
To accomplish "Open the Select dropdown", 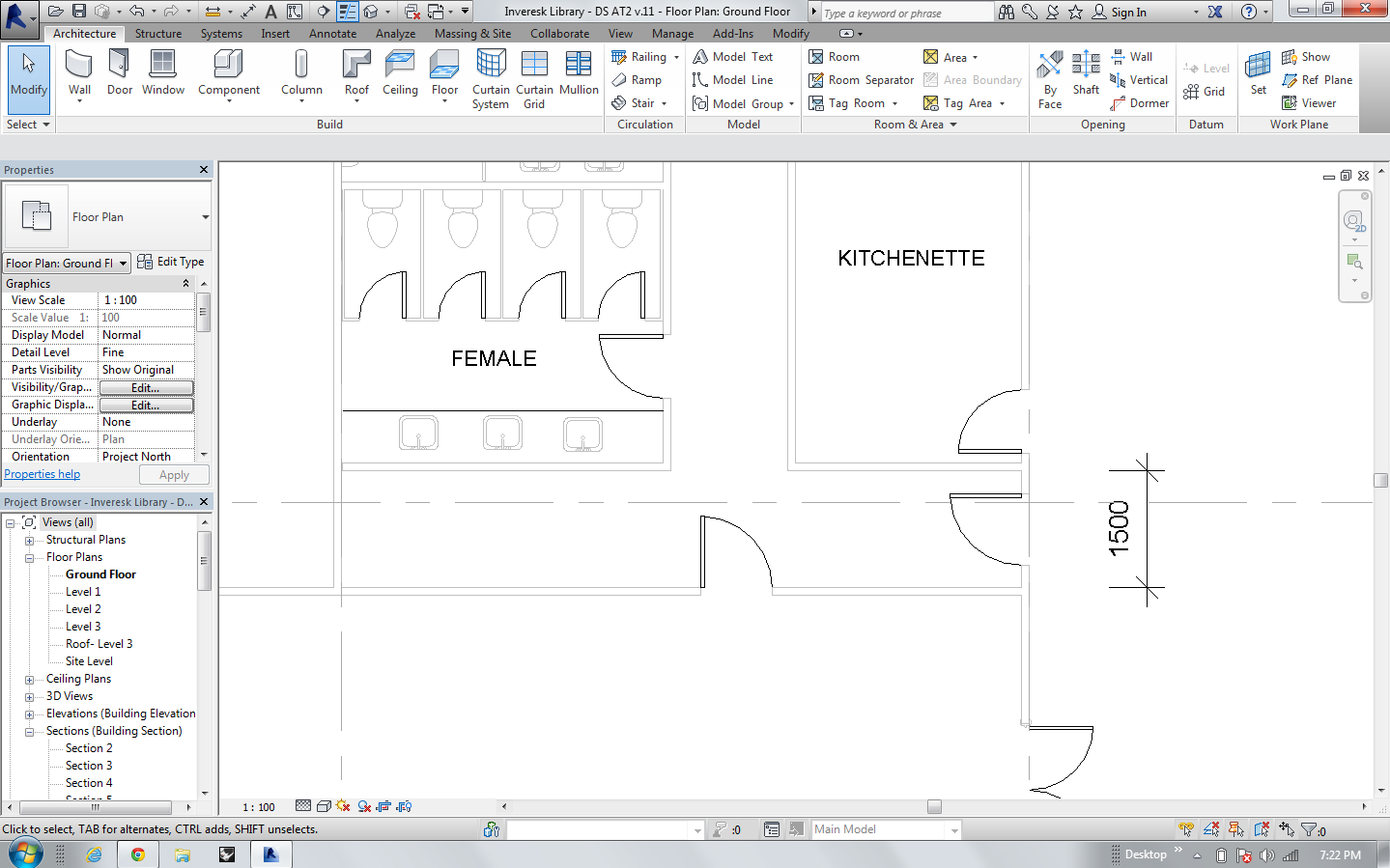I will pyautogui.click(x=28, y=125).
